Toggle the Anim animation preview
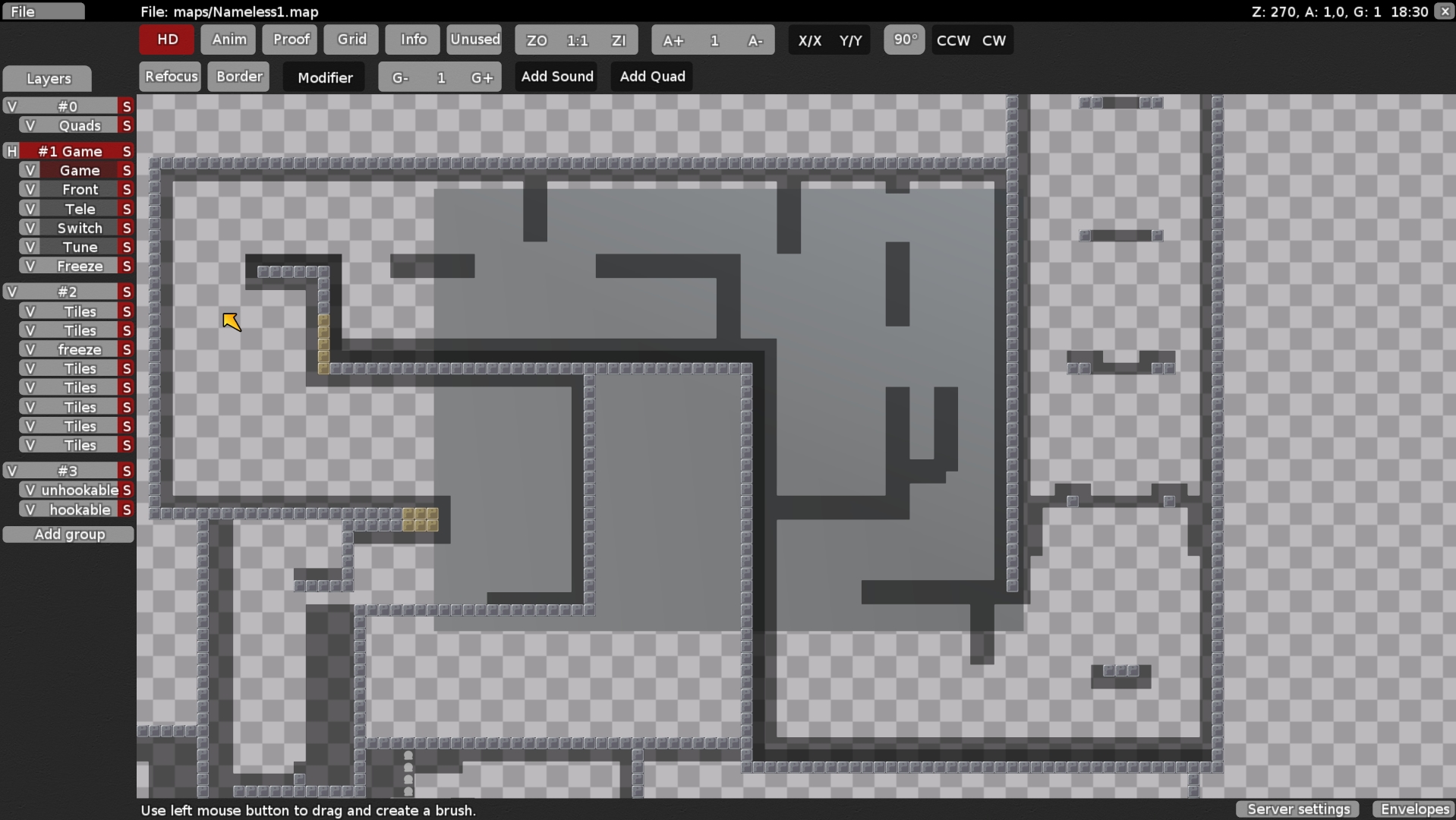1456x820 pixels. 228,39
